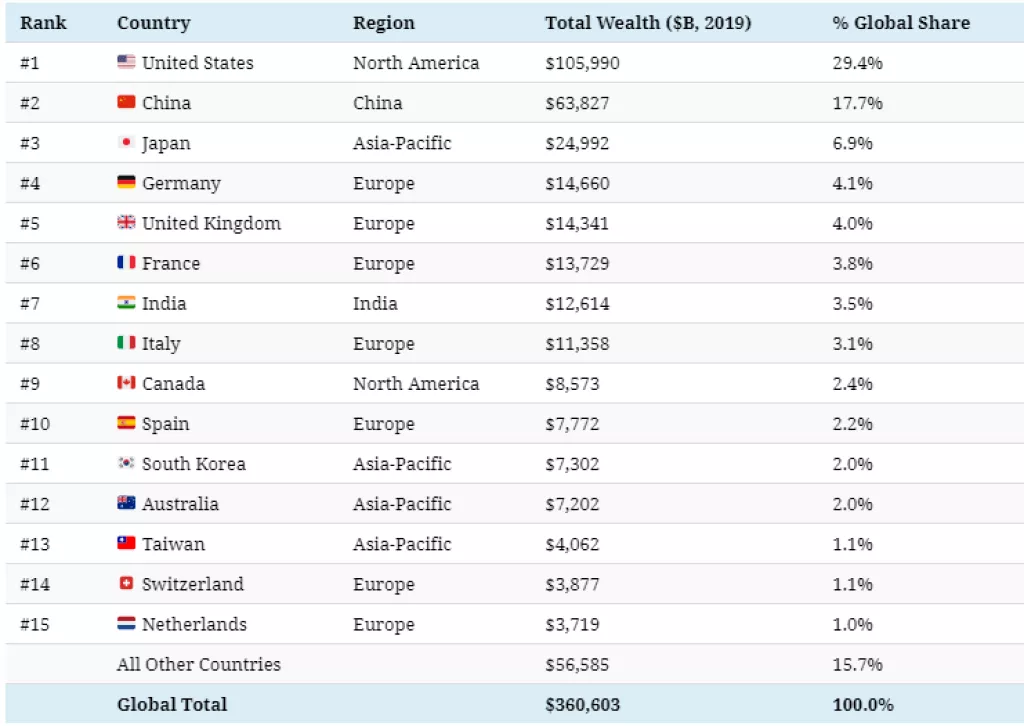Click the All Other Countries row label
The image size is (1024, 726).
[x=198, y=664]
